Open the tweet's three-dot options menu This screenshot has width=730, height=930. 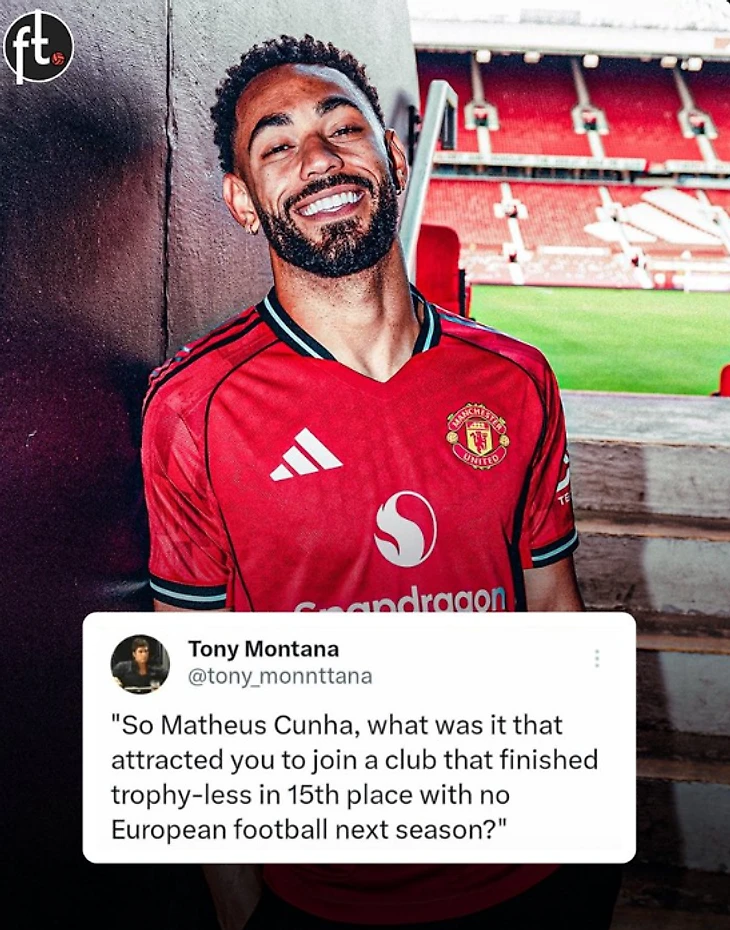(x=597, y=658)
